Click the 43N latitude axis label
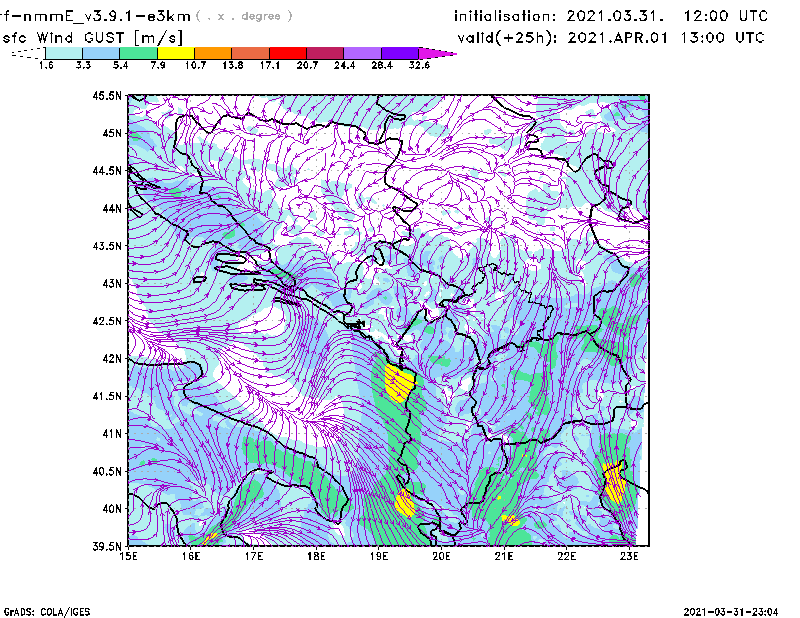Viewport: 800px width, 618px height. (x=112, y=283)
